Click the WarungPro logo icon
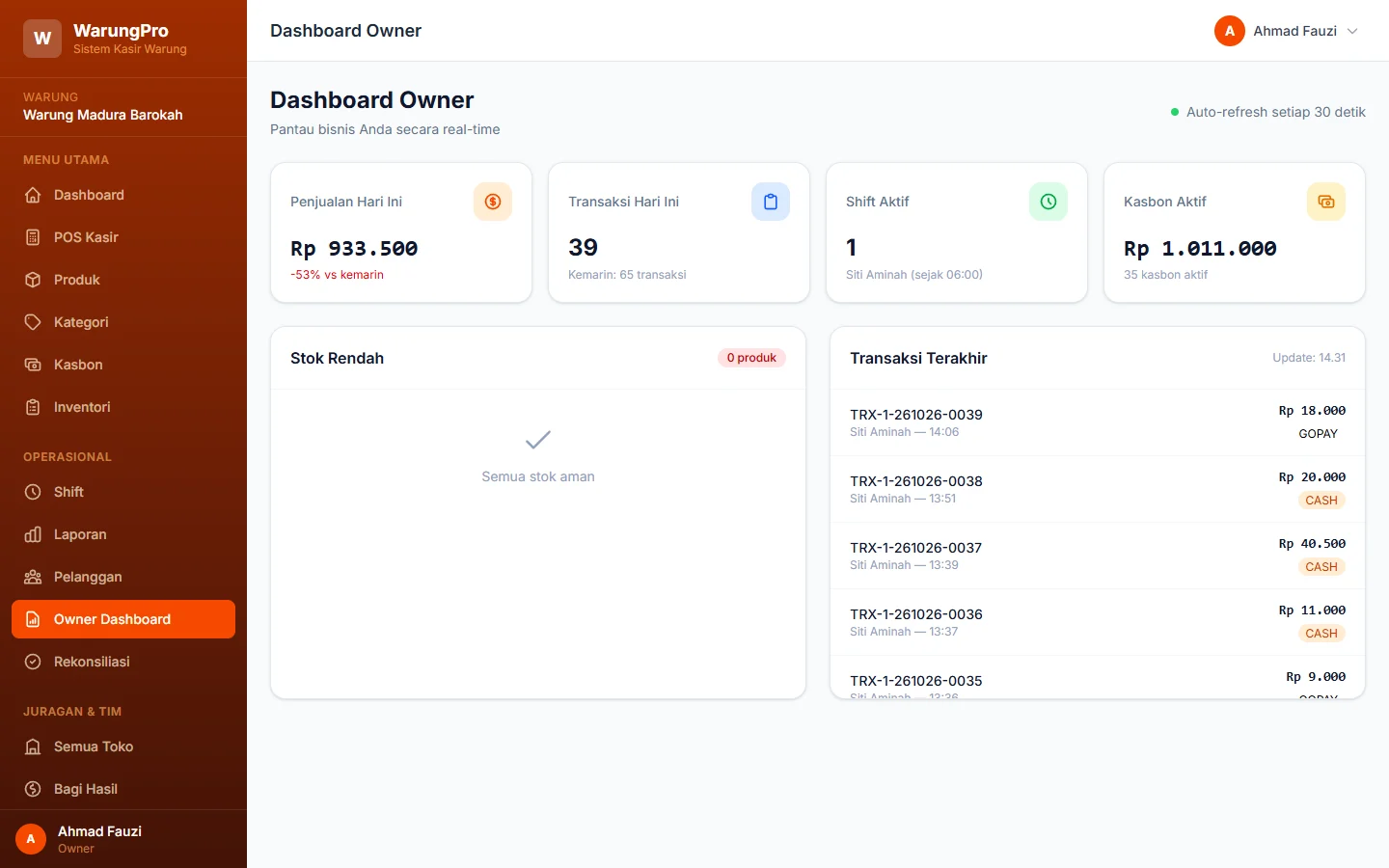This screenshot has height=868, width=1389. (42, 39)
